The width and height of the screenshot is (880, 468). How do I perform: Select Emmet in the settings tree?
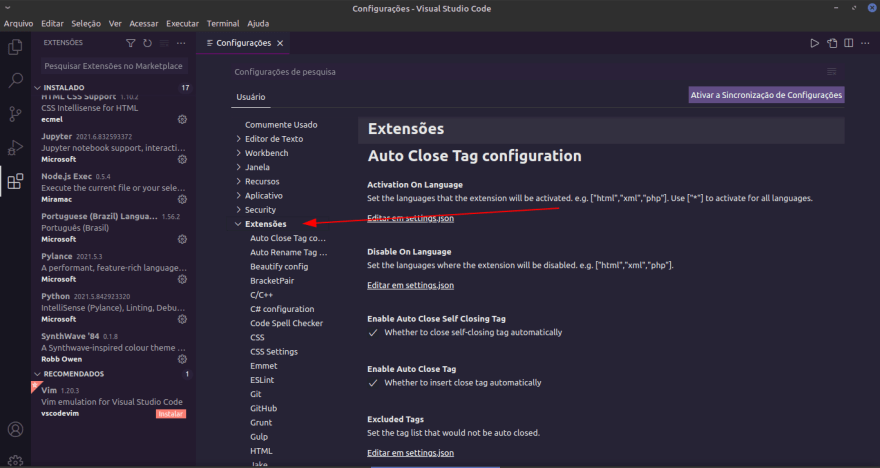click(x=264, y=366)
